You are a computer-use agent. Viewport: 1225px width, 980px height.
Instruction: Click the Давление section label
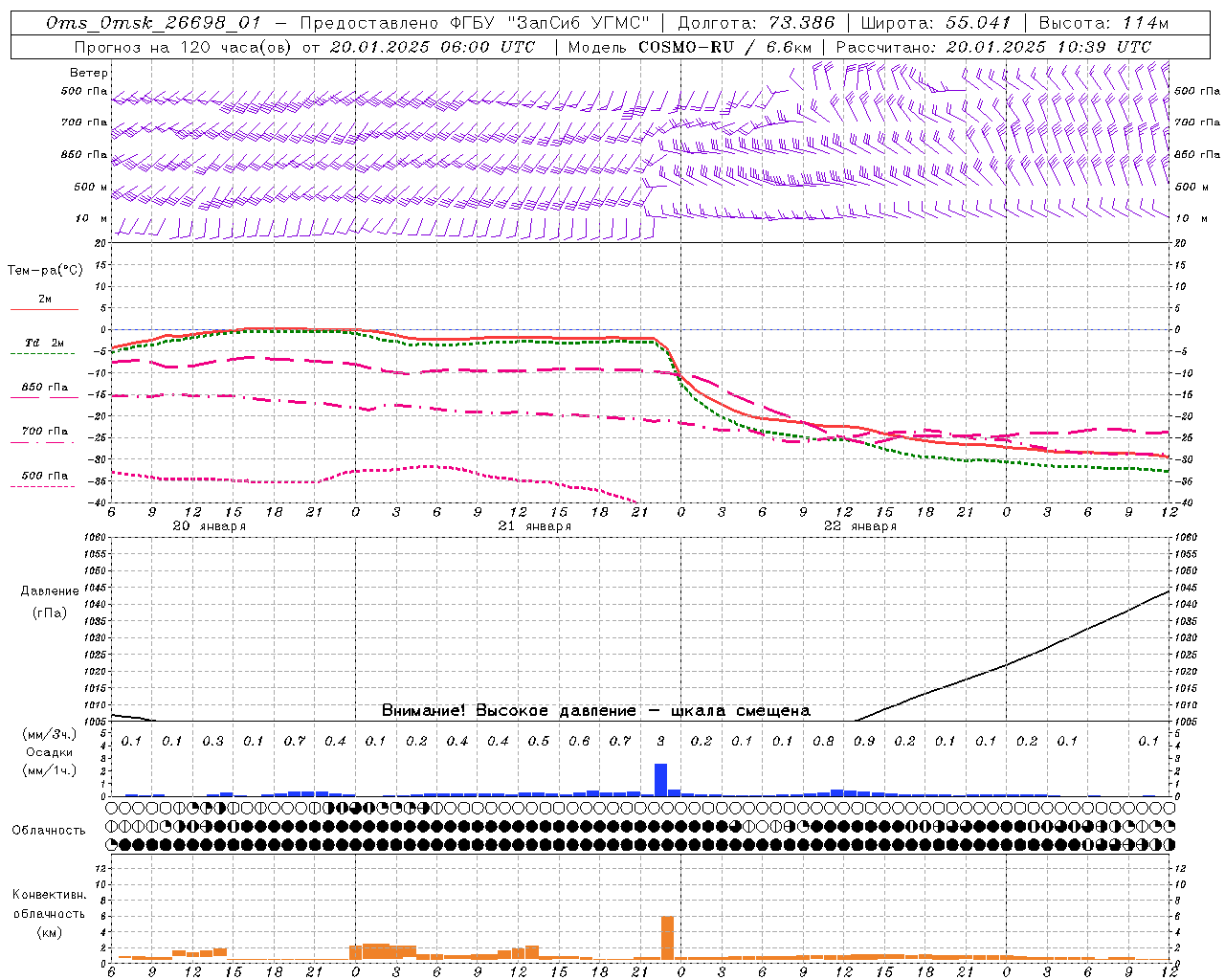50,591
